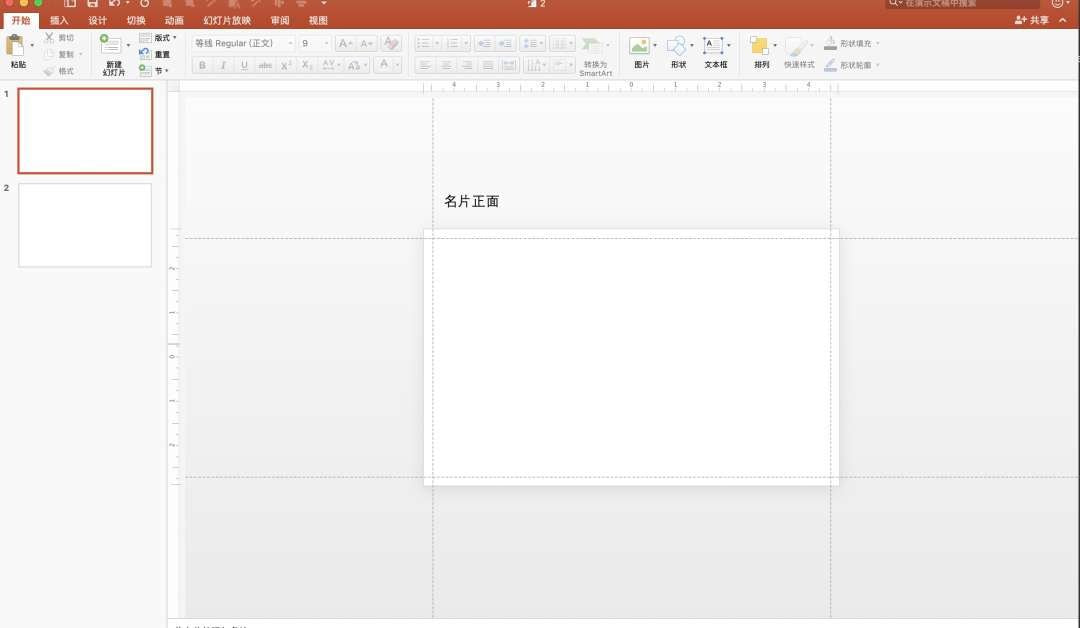Click the Share (共享) button
This screenshot has height=628, width=1080.
pos(1033,20)
